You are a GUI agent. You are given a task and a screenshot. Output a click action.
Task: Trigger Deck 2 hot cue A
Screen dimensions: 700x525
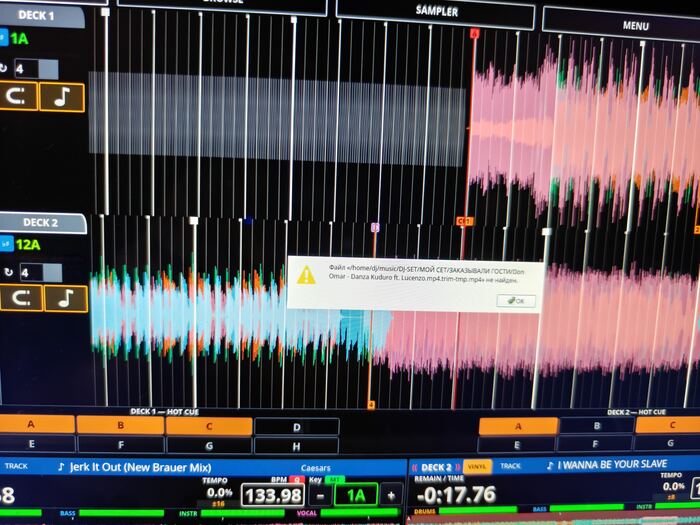518,426
